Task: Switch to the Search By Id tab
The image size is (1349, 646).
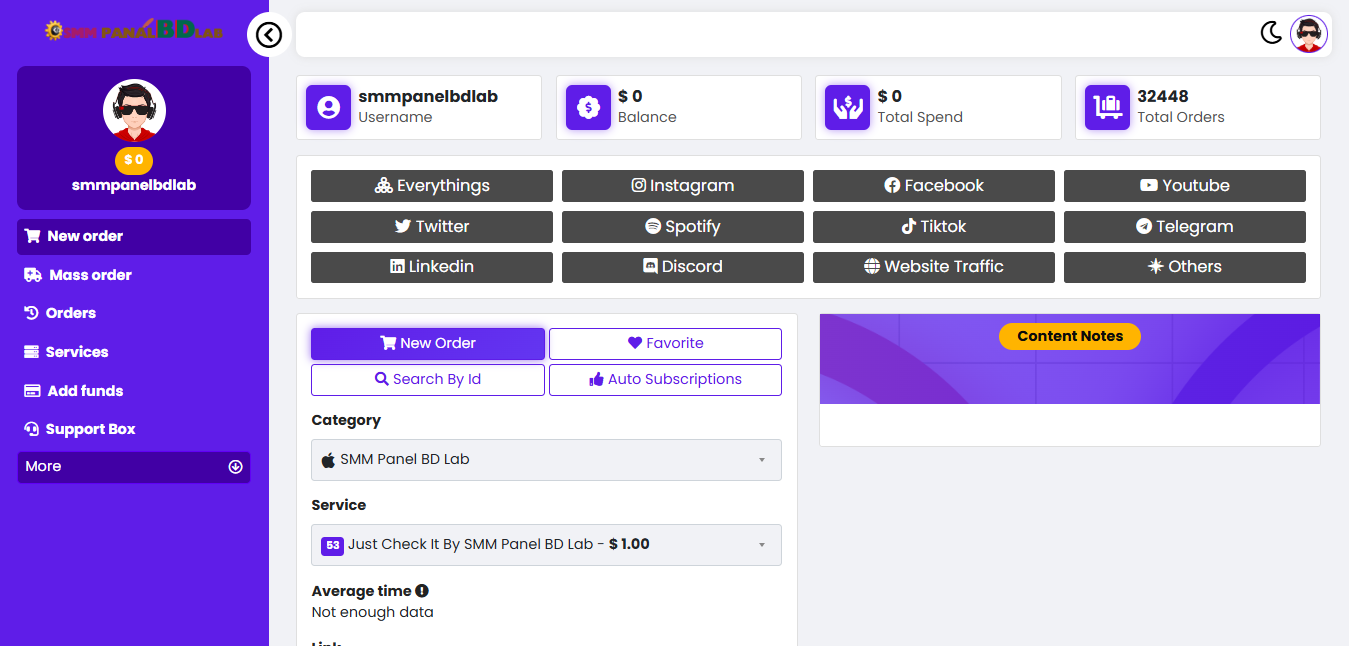Action: point(427,380)
